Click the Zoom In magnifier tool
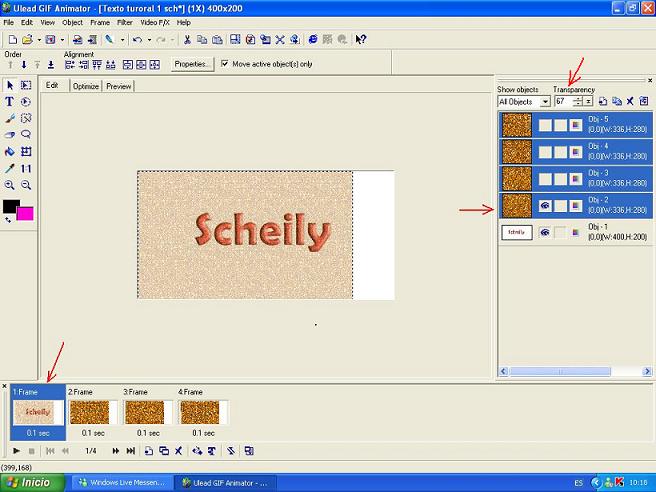The width and height of the screenshot is (656, 492). pos(10,185)
